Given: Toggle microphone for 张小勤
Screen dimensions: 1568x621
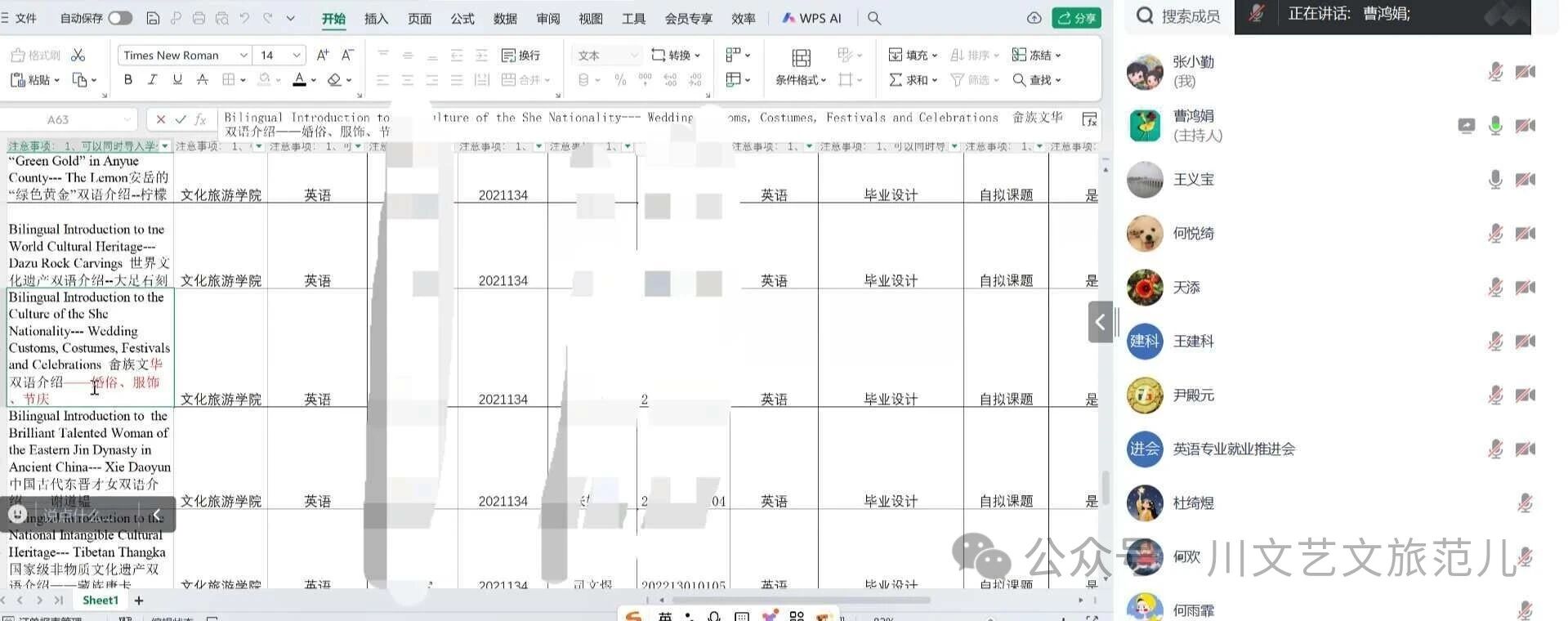Looking at the screenshot, I should pyautogui.click(x=1495, y=72).
